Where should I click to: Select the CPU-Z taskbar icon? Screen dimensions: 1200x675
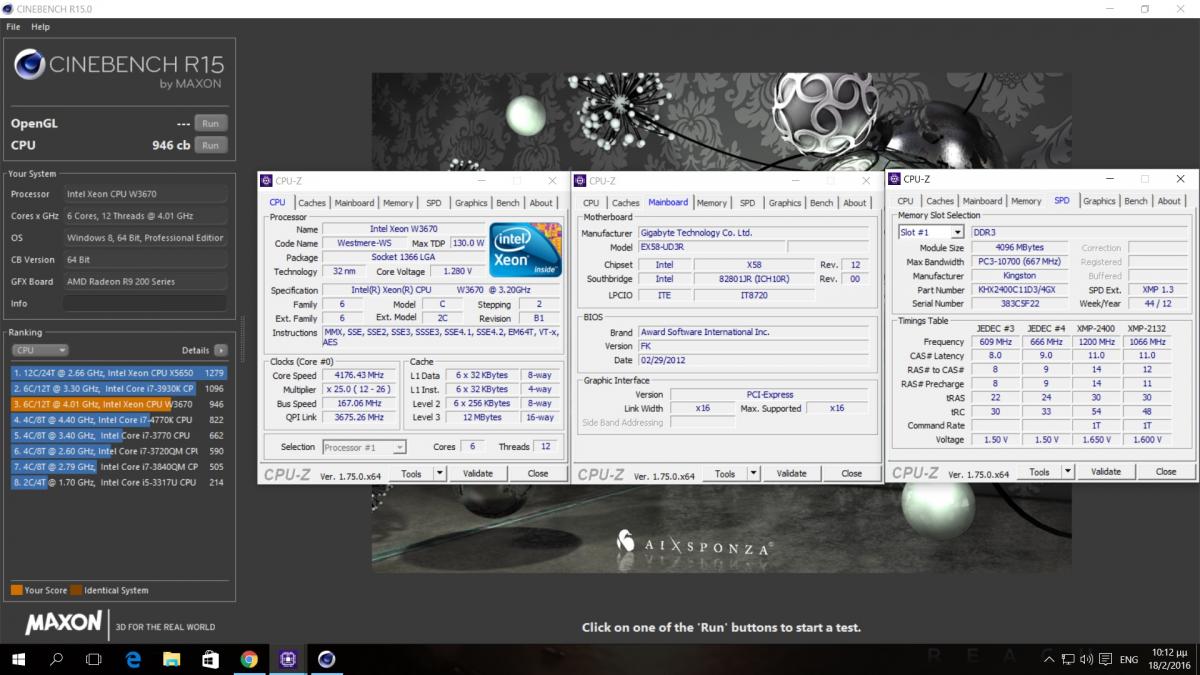[x=287, y=659]
